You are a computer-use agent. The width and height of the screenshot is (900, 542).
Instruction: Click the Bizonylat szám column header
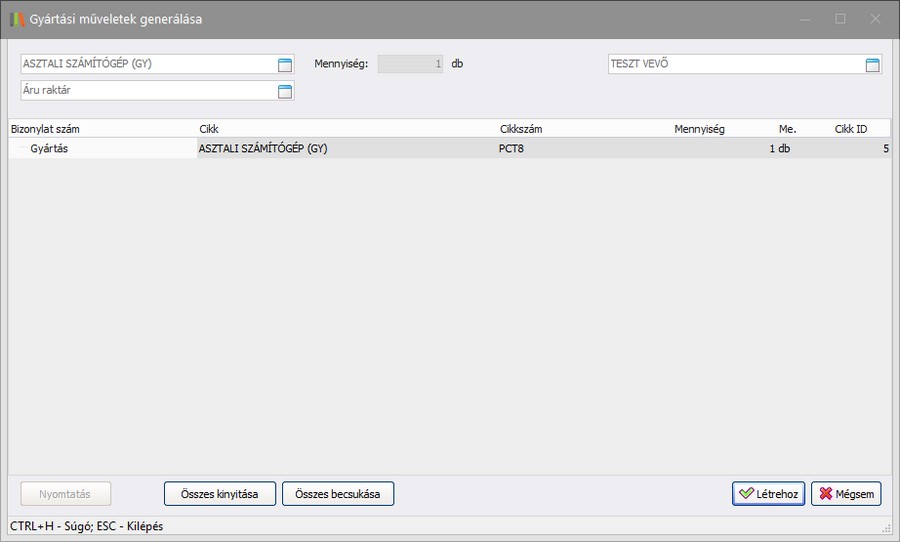coord(45,129)
